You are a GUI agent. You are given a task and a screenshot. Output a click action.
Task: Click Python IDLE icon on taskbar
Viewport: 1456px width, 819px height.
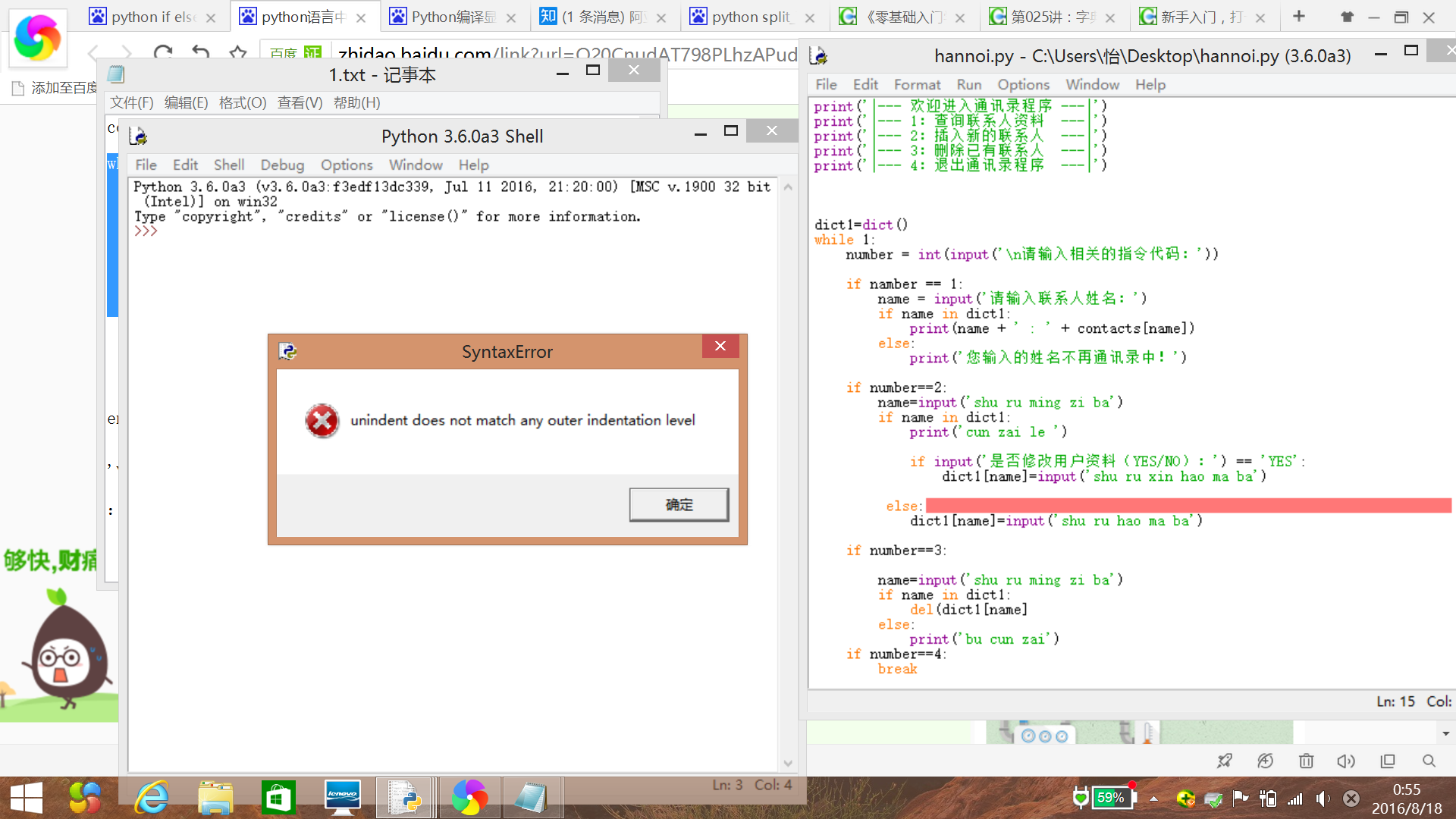tap(404, 798)
